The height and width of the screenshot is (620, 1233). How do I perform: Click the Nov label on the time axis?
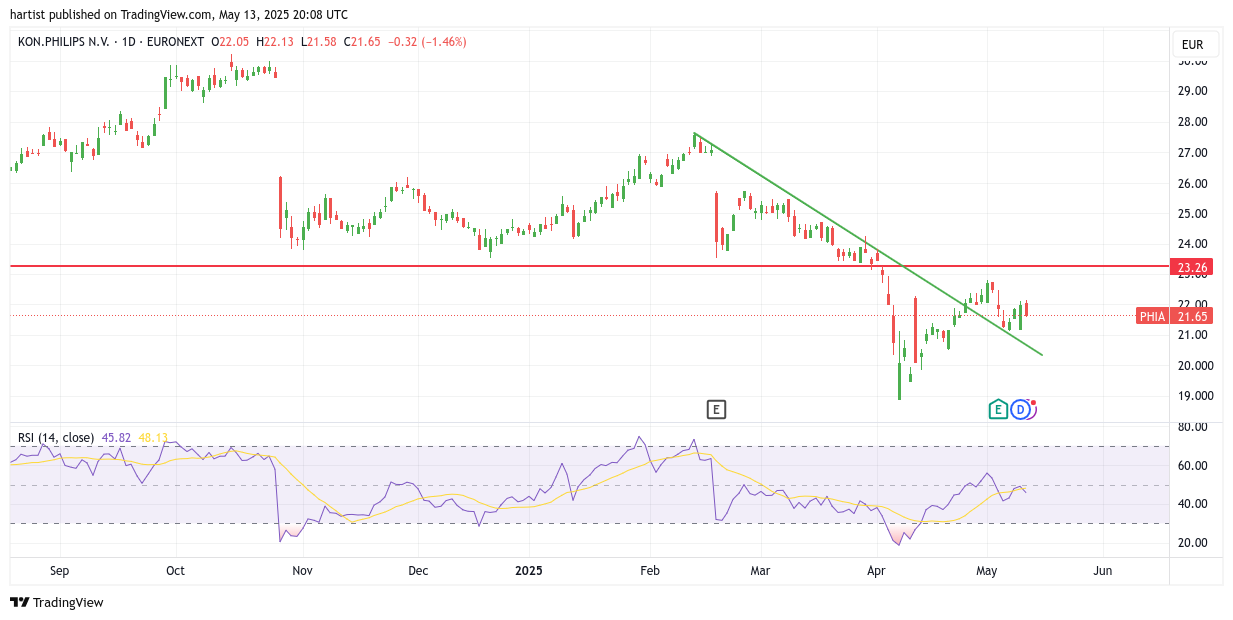[x=302, y=571]
